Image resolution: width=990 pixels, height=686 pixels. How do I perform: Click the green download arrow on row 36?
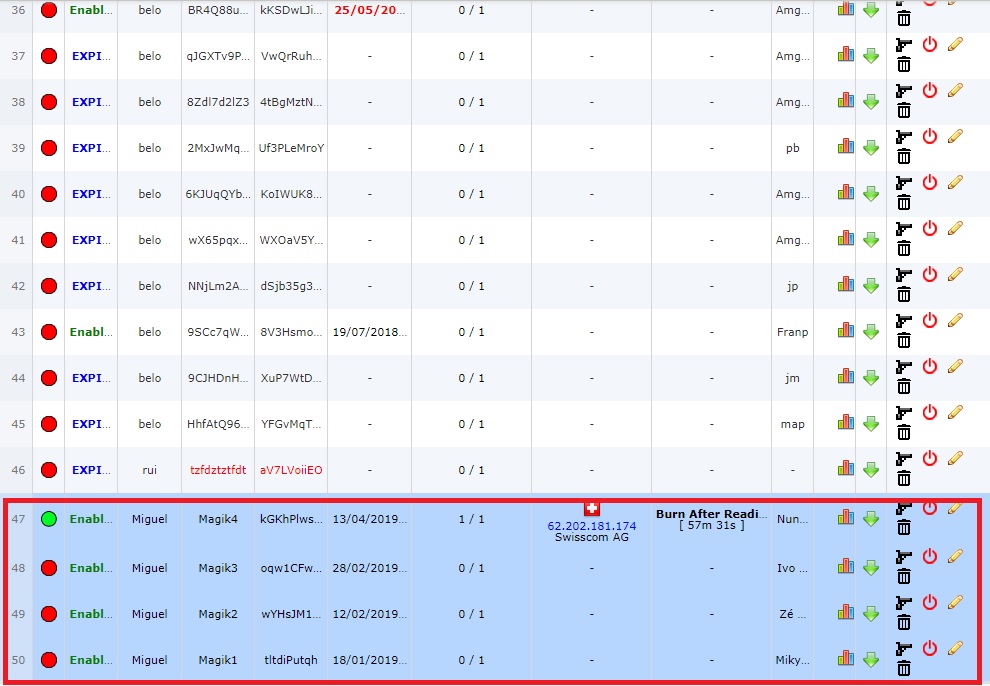click(871, 10)
